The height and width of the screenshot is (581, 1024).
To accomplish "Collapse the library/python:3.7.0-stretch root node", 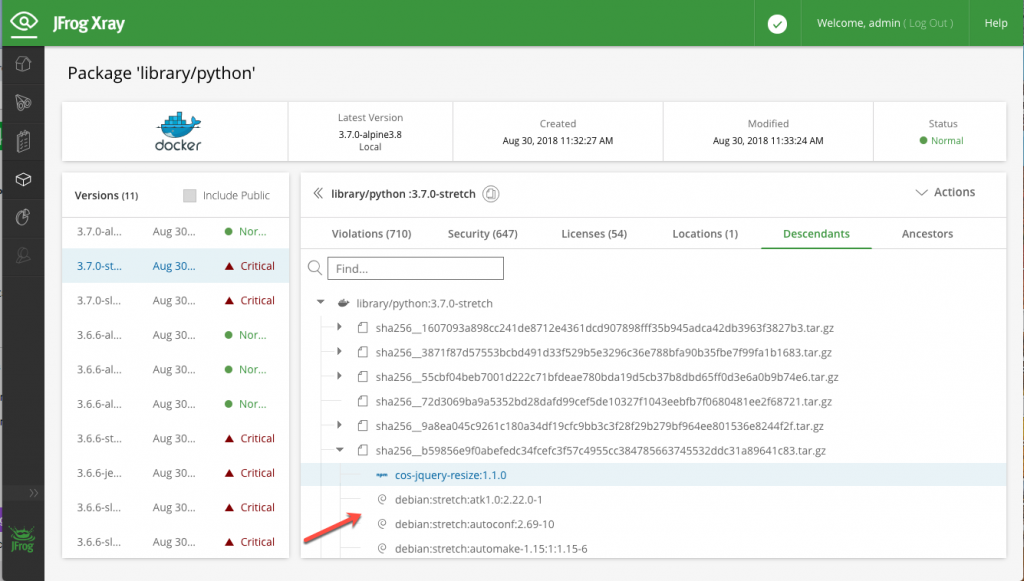I will coord(320,302).
